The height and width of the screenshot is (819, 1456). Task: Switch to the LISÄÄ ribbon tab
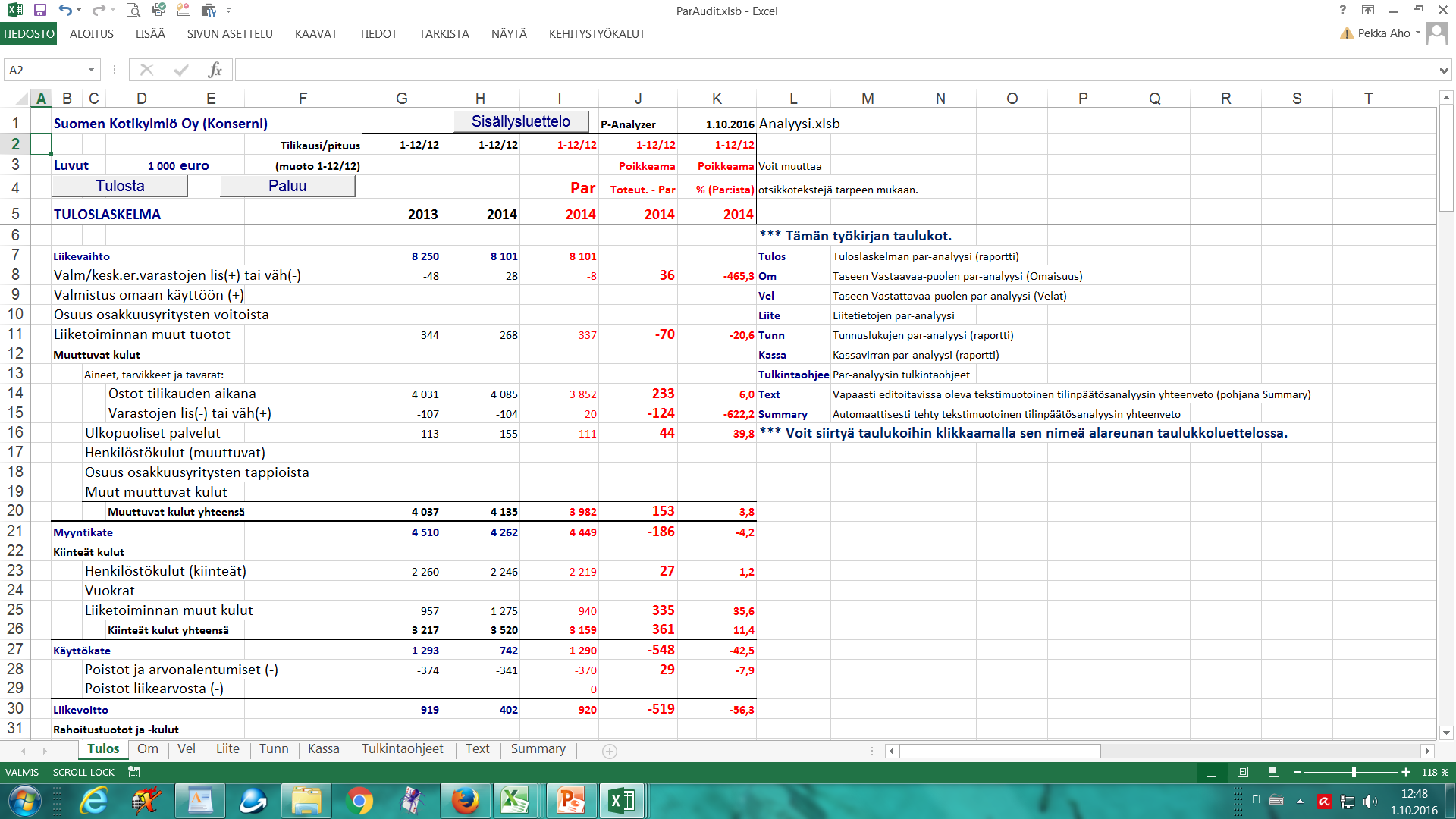(x=150, y=34)
